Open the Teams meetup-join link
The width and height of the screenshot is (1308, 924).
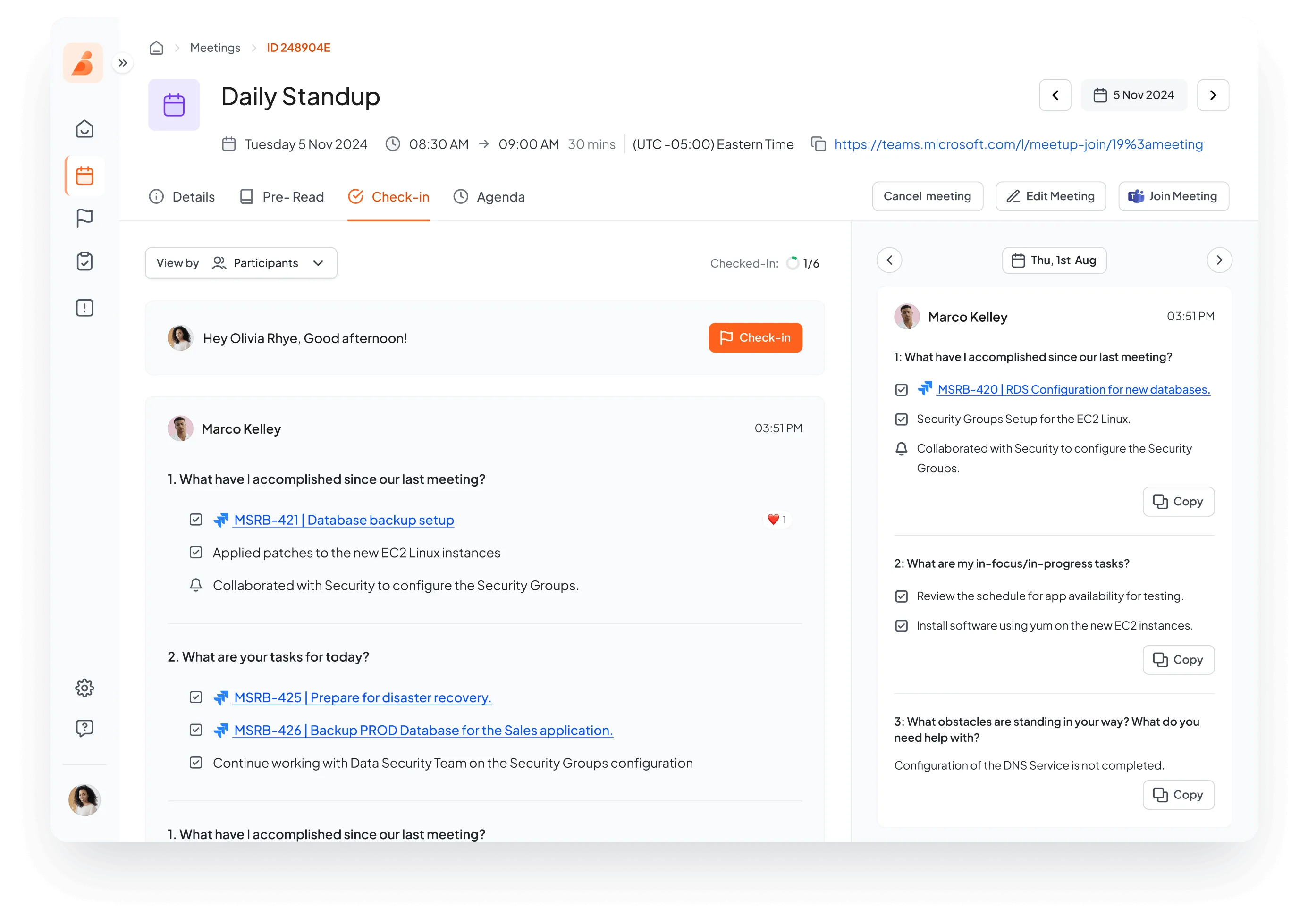point(1019,144)
